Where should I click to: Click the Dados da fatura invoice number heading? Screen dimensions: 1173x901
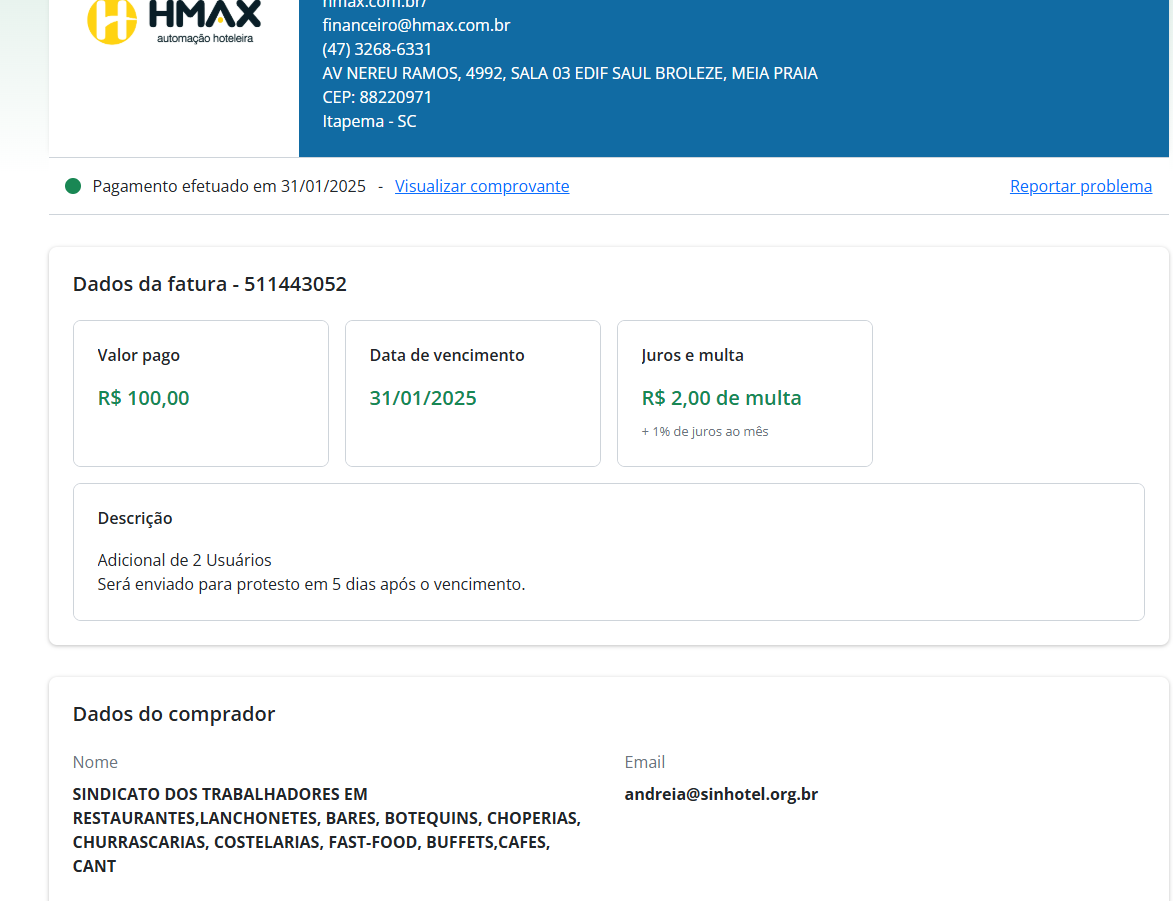click(209, 284)
